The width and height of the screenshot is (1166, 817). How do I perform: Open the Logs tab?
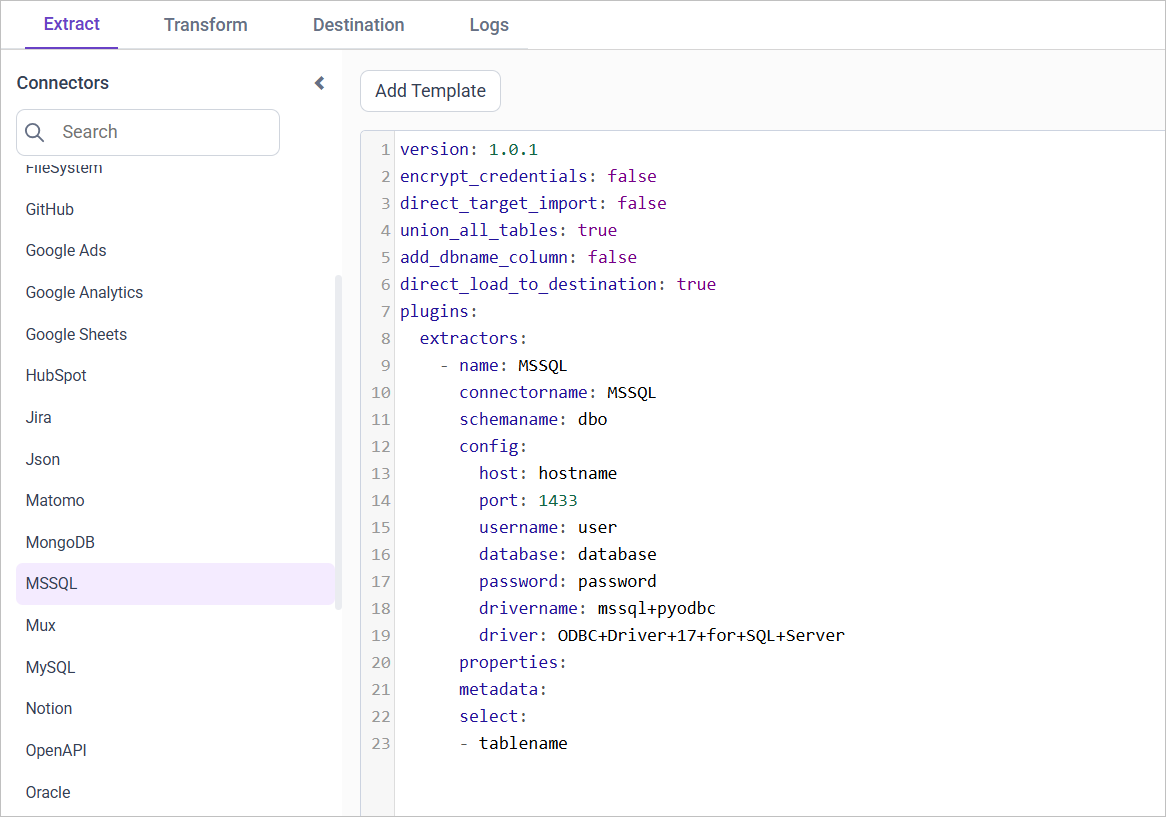[489, 25]
